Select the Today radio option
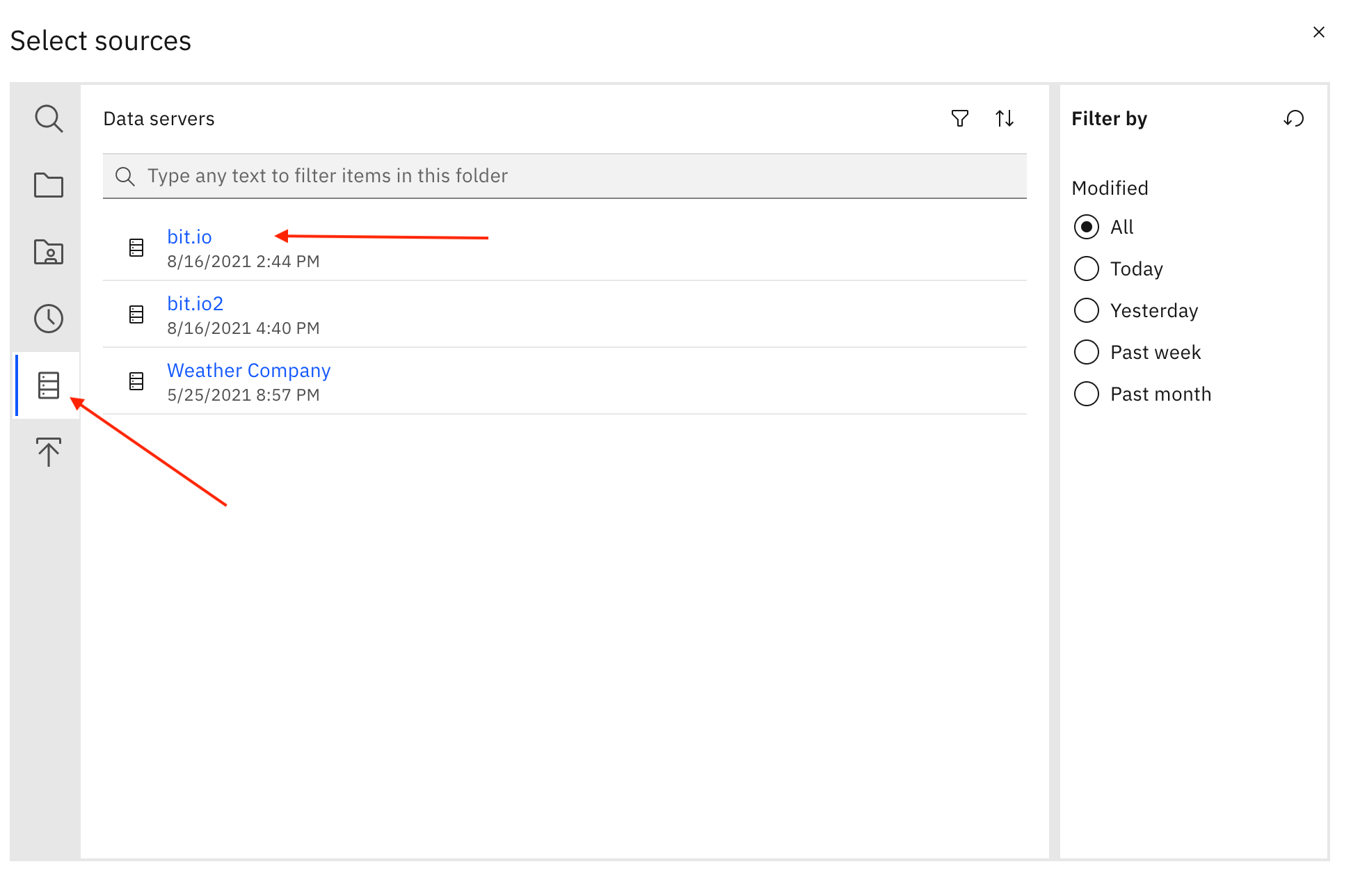The height and width of the screenshot is (896, 1351). (x=1087, y=269)
